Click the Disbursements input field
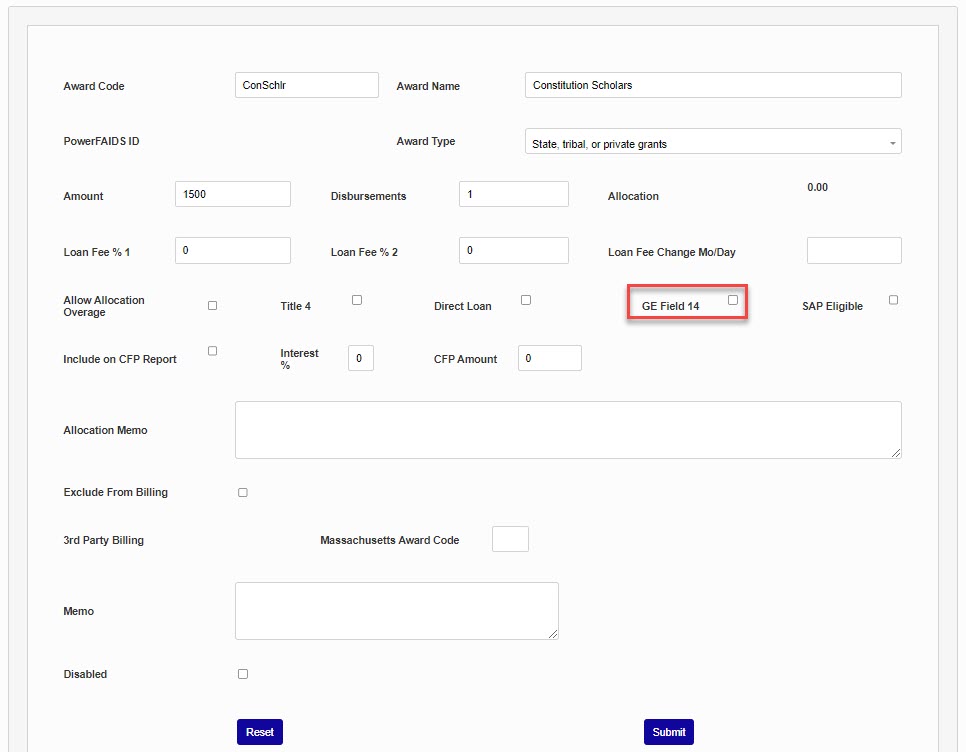The width and height of the screenshot is (966, 752). (513, 194)
